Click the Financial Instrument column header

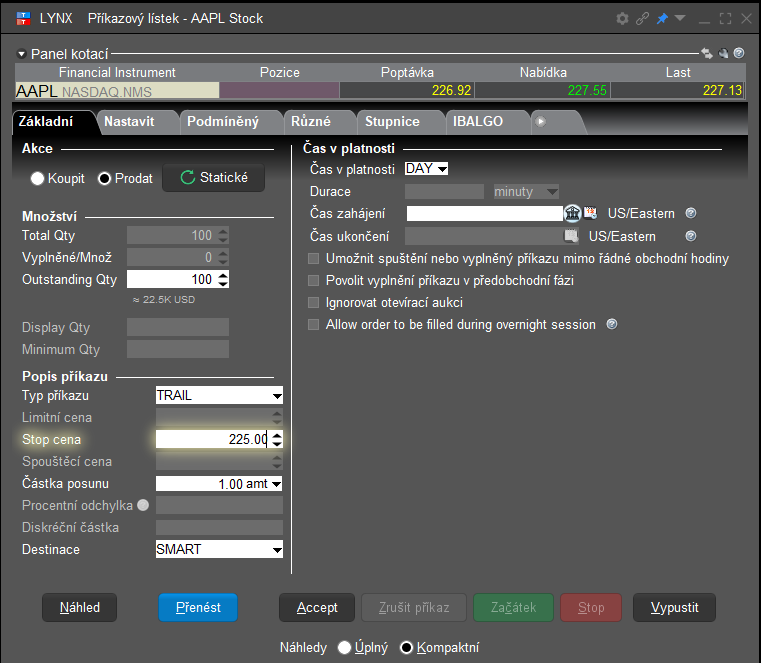(117, 72)
